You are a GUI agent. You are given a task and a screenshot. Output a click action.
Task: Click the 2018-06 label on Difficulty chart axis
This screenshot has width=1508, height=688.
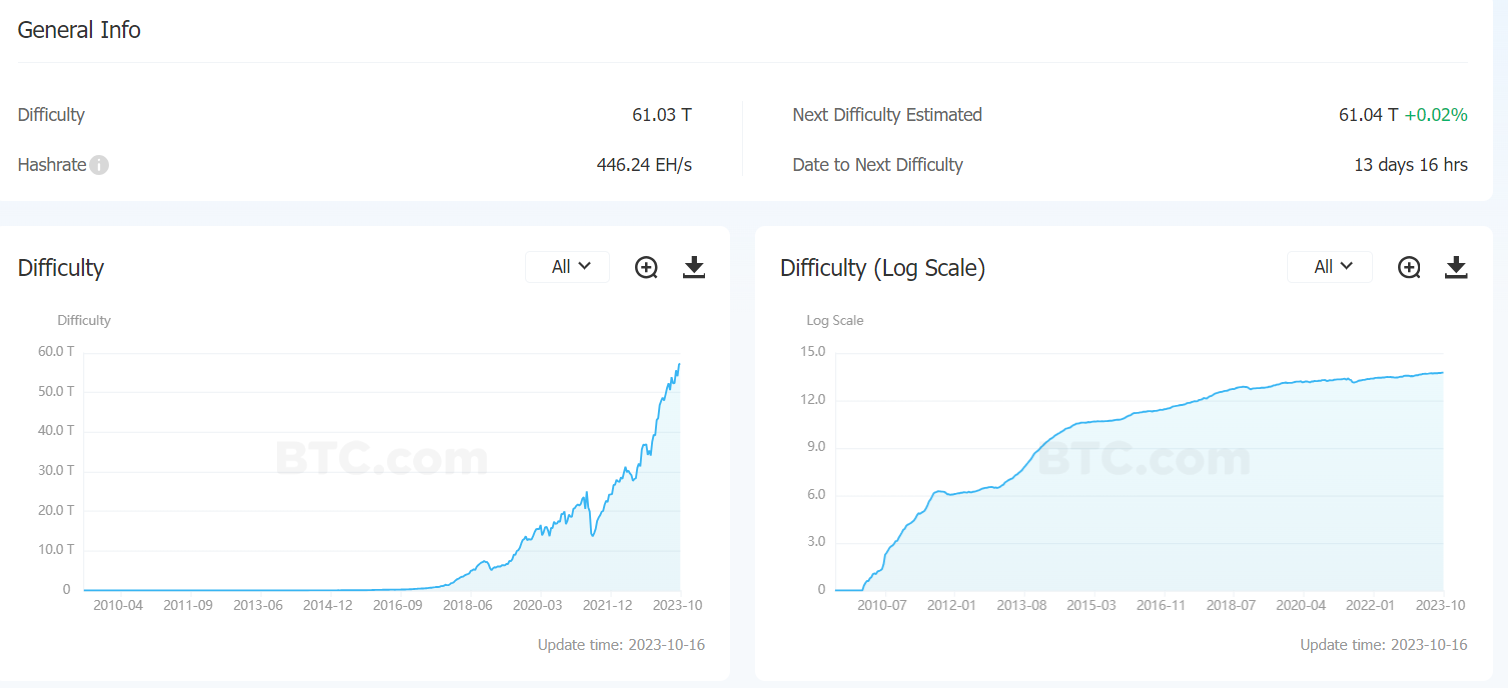467,605
